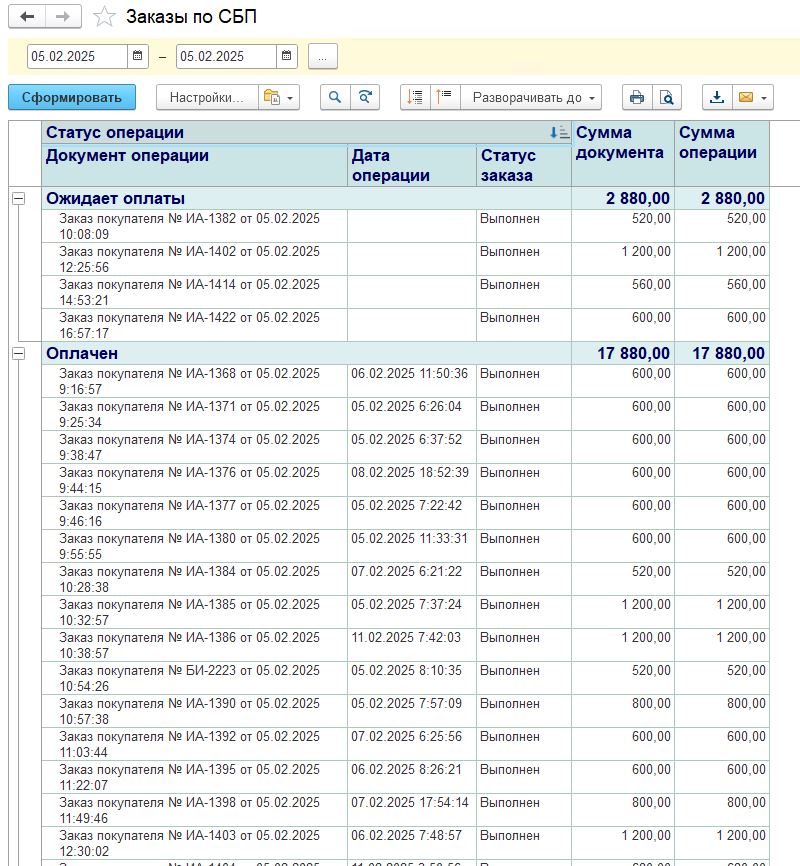
Task: Click the start date input field
Action: pyautogui.click(x=77, y=57)
